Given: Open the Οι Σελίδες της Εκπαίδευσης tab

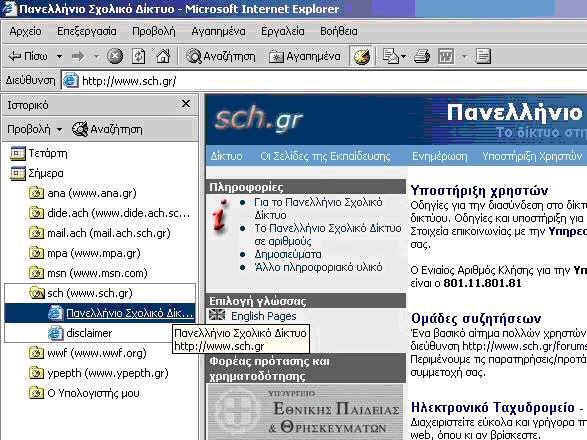Looking at the screenshot, I should [x=325, y=156].
